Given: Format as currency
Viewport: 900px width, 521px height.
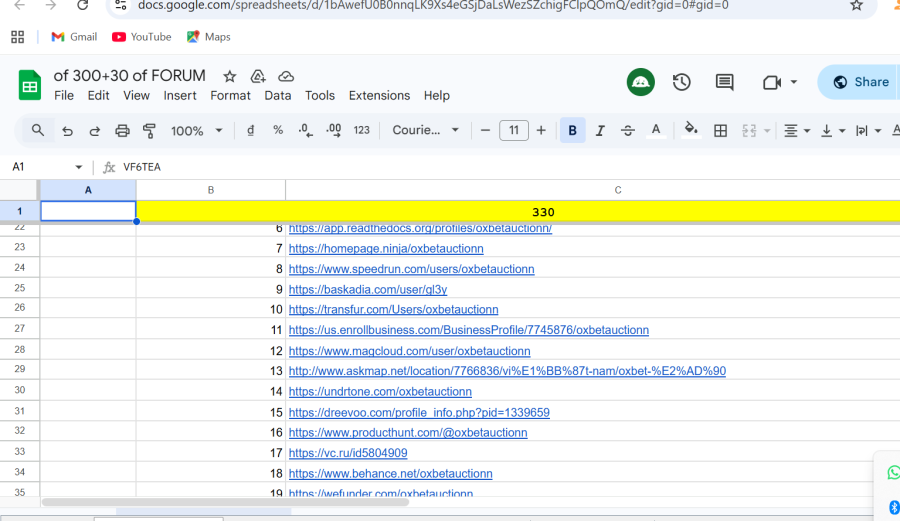Looking at the screenshot, I should point(251,130).
